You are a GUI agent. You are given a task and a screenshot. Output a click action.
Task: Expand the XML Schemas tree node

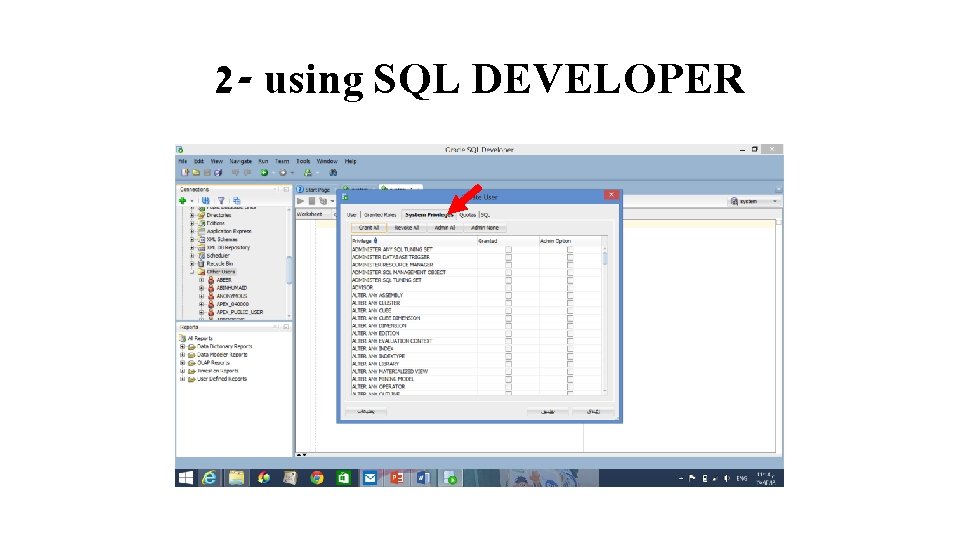coord(192,239)
